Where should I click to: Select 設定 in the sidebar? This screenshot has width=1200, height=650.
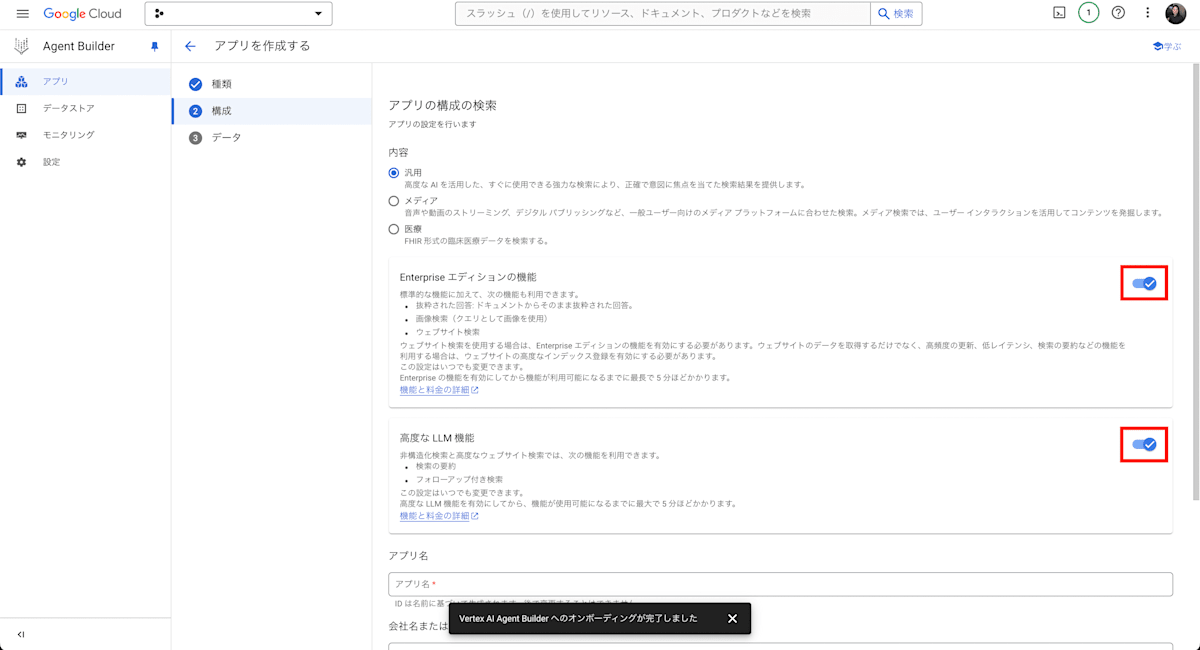point(86,162)
